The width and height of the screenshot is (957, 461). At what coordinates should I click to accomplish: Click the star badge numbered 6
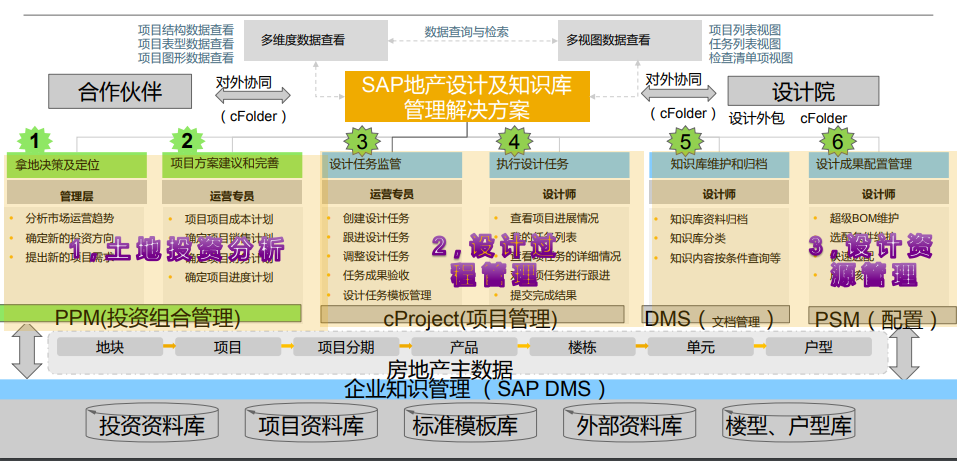(837, 142)
